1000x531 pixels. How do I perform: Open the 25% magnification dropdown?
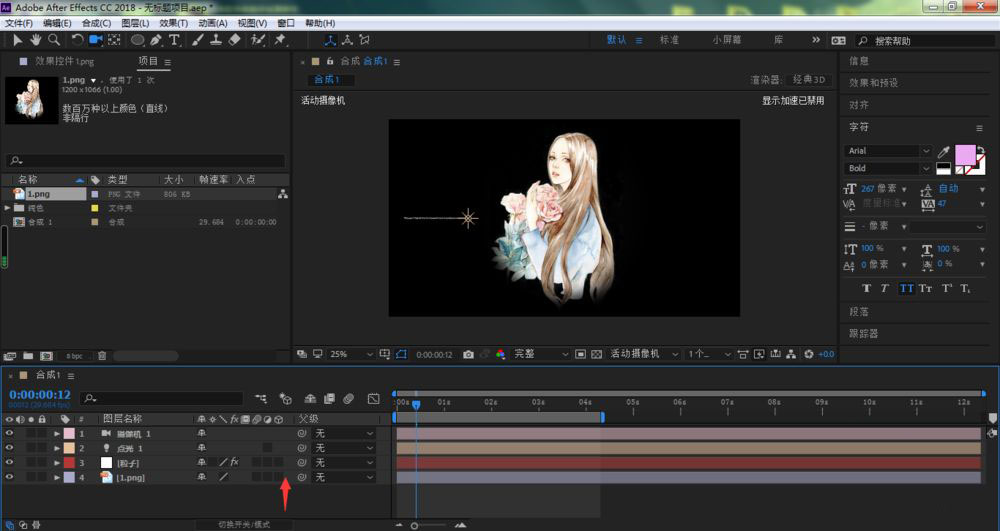(x=351, y=354)
